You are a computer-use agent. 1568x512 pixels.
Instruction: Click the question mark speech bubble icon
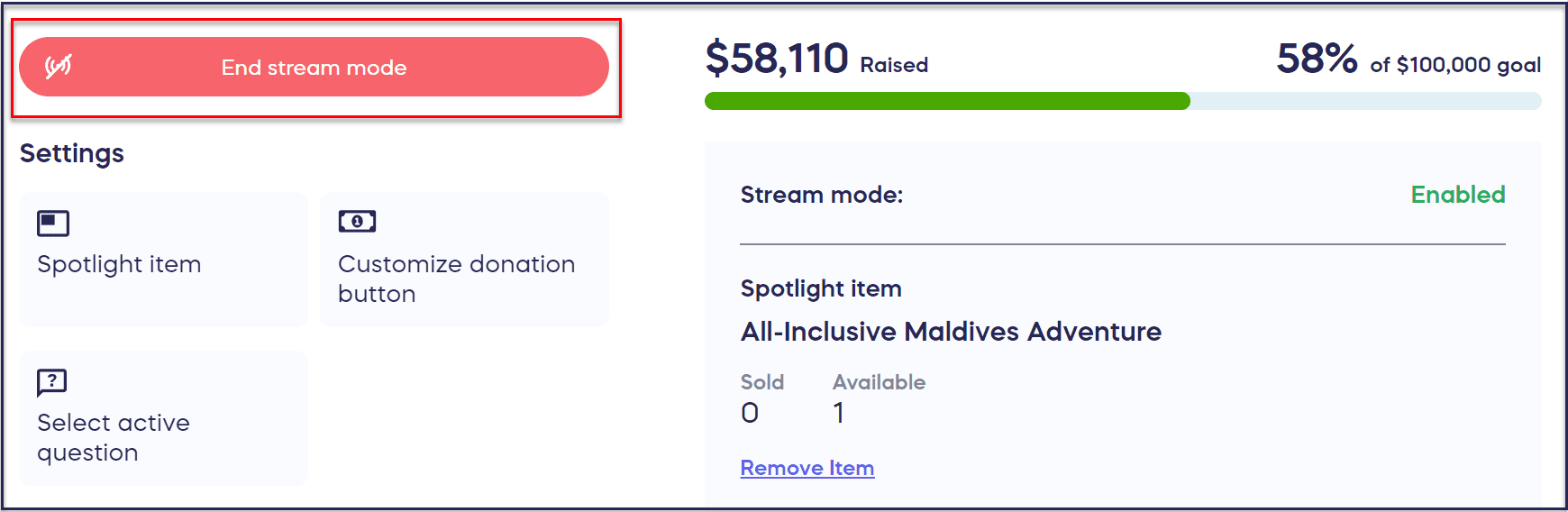[x=52, y=382]
